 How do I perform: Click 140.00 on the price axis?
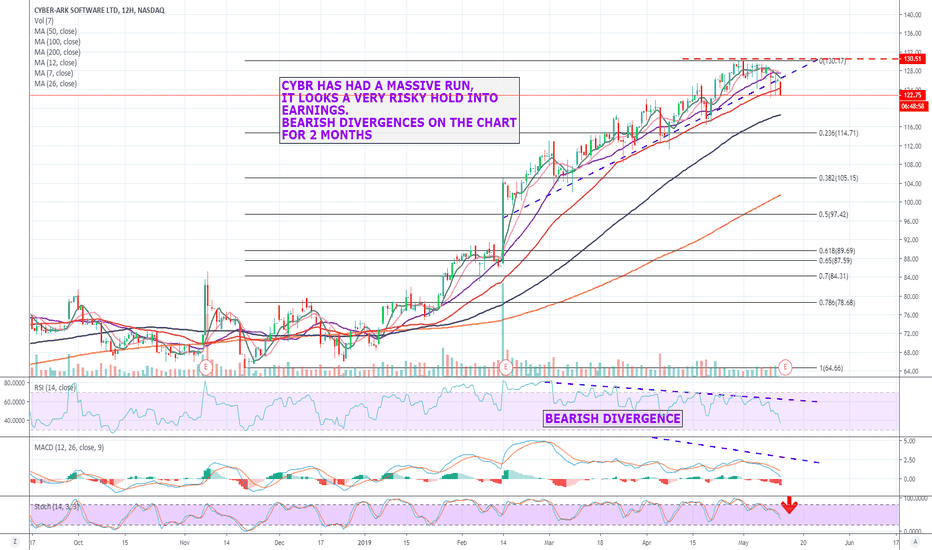[x=912, y=14]
